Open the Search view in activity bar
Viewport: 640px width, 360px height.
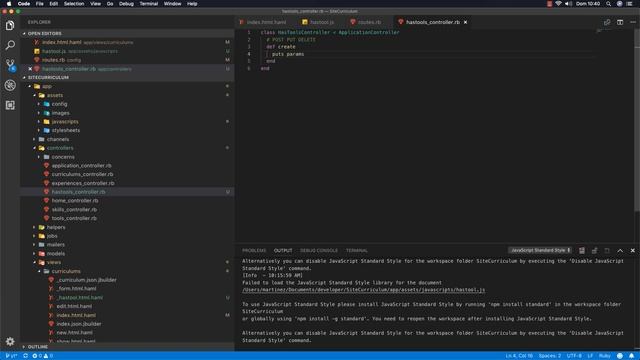(10, 45)
